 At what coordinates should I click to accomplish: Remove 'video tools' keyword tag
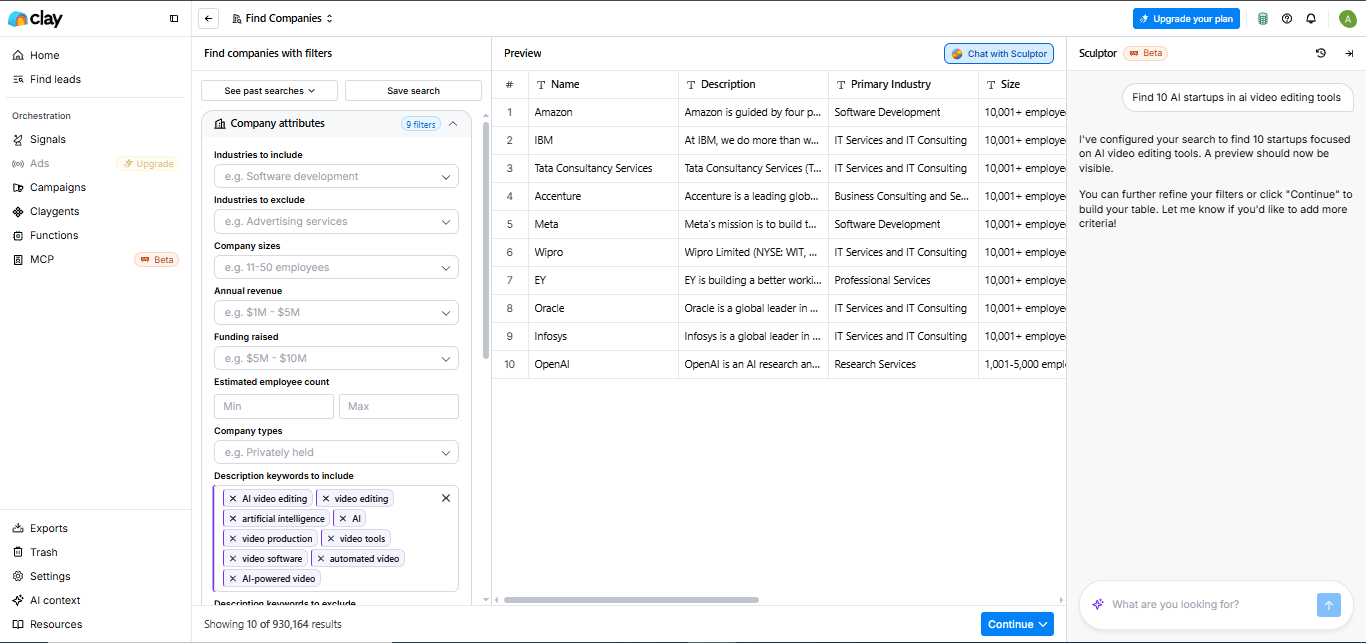(331, 538)
